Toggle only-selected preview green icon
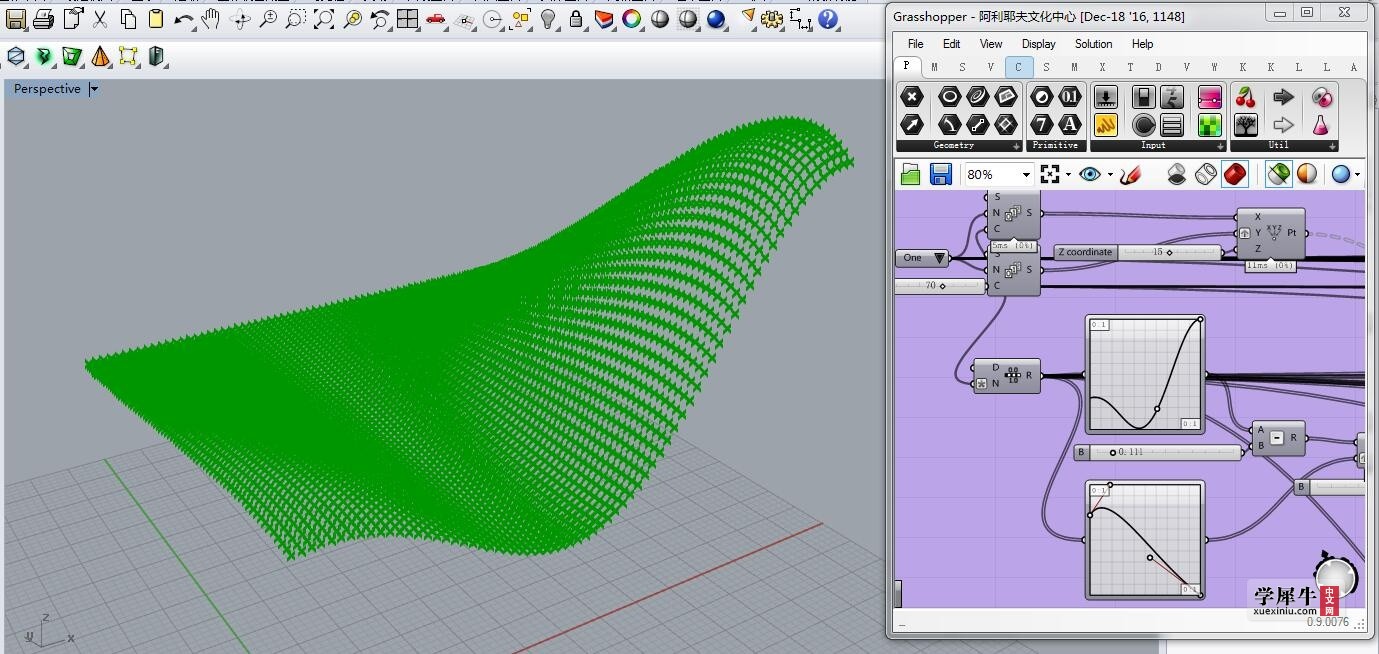1379x654 pixels. (1278, 174)
